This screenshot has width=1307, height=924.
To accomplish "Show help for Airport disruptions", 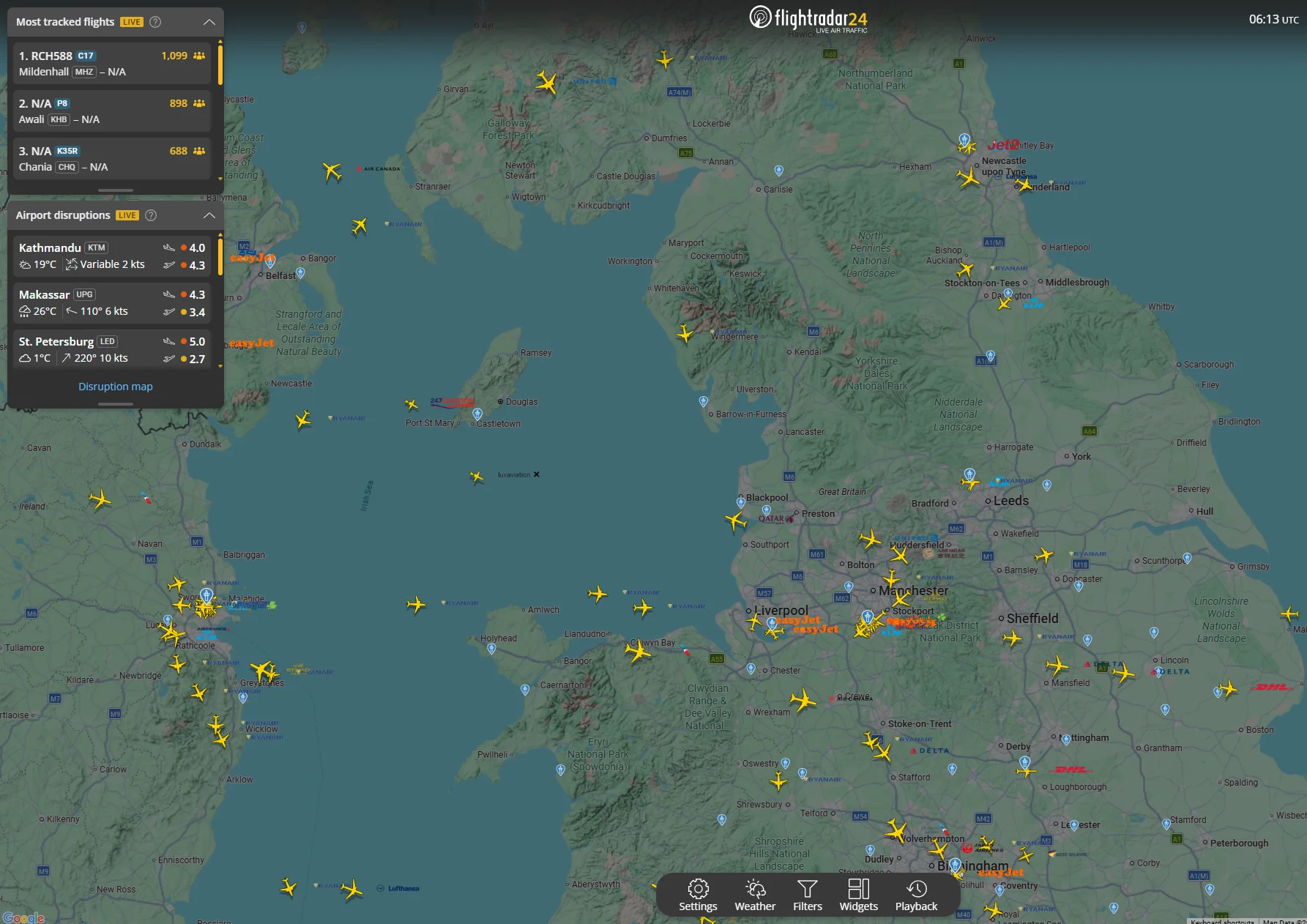I will (151, 215).
